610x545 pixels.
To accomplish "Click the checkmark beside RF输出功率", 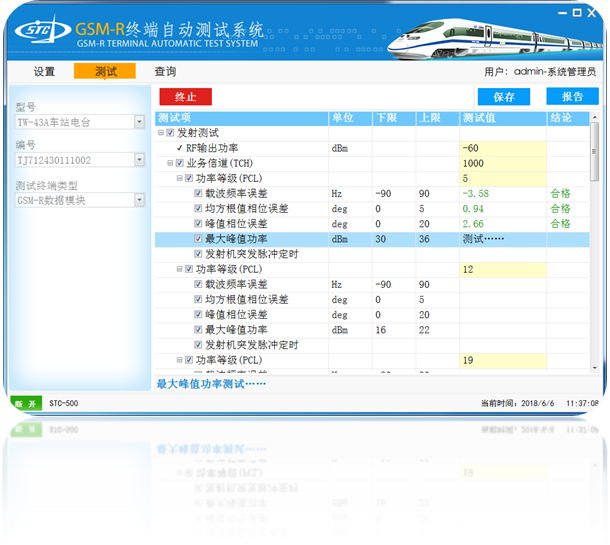I will click(x=179, y=148).
